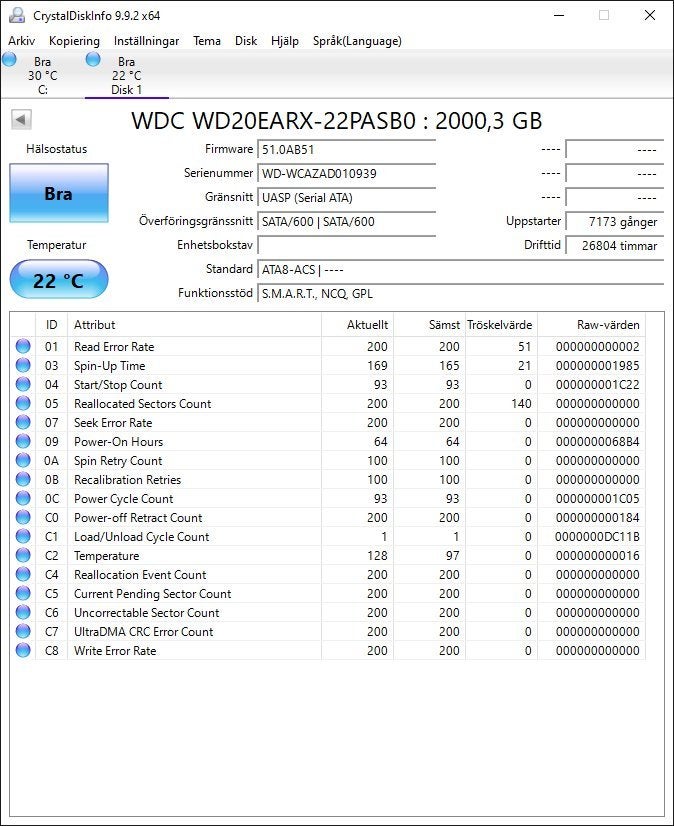Open the Kopiering menu
Image resolution: width=674 pixels, height=826 pixels.
click(74, 41)
